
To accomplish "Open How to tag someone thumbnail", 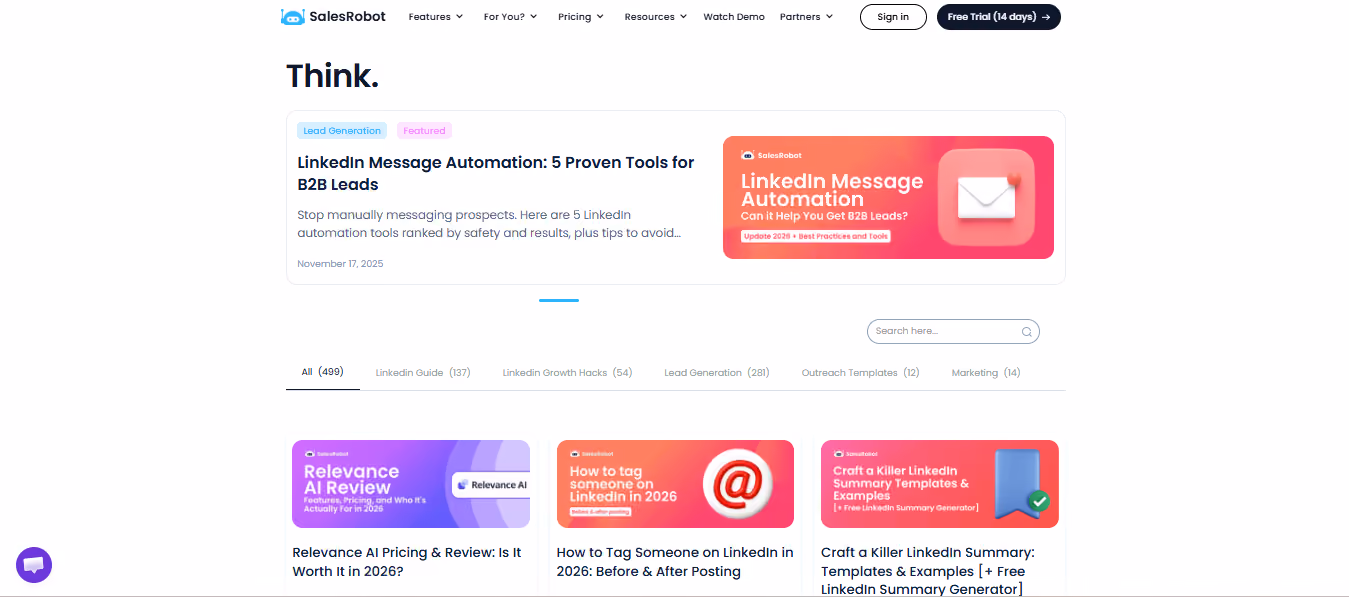I will (675, 484).
